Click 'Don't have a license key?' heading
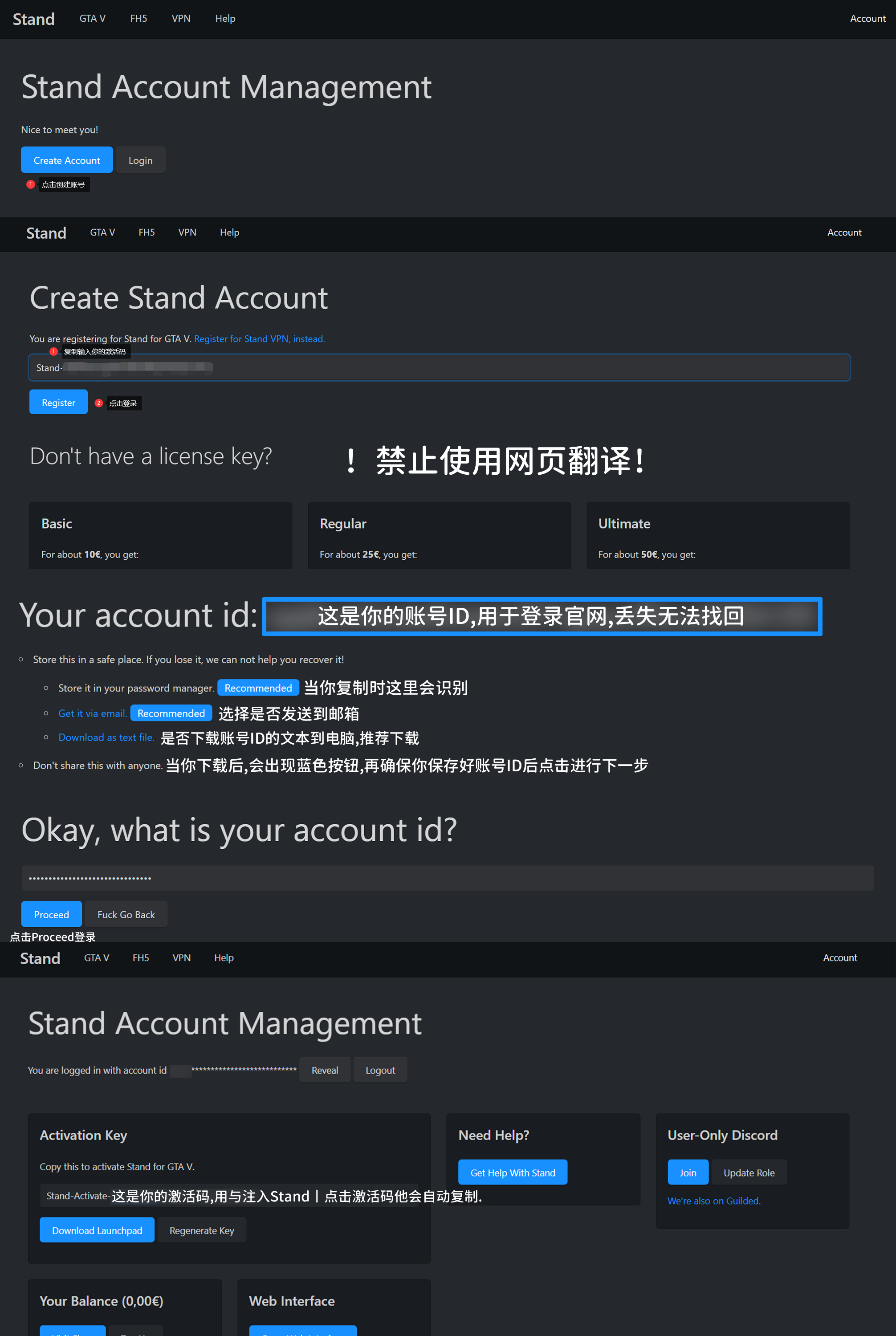This screenshot has width=896, height=1336. pos(151,456)
